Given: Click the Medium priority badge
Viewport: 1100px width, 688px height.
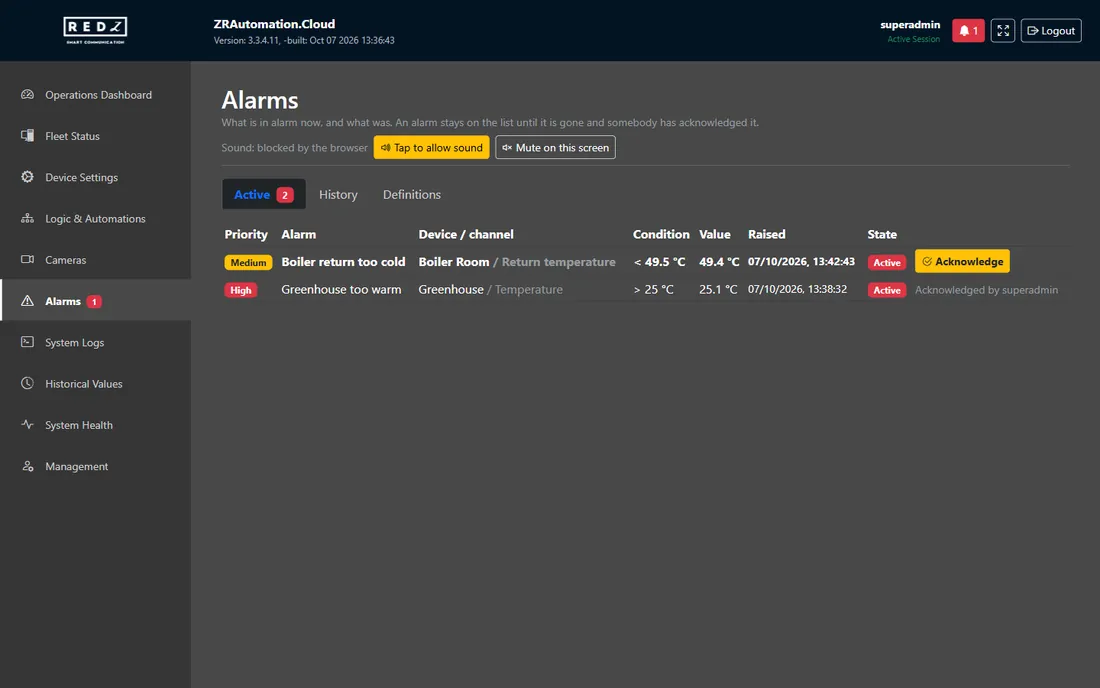Looking at the screenshot, I should coord(248,262).
